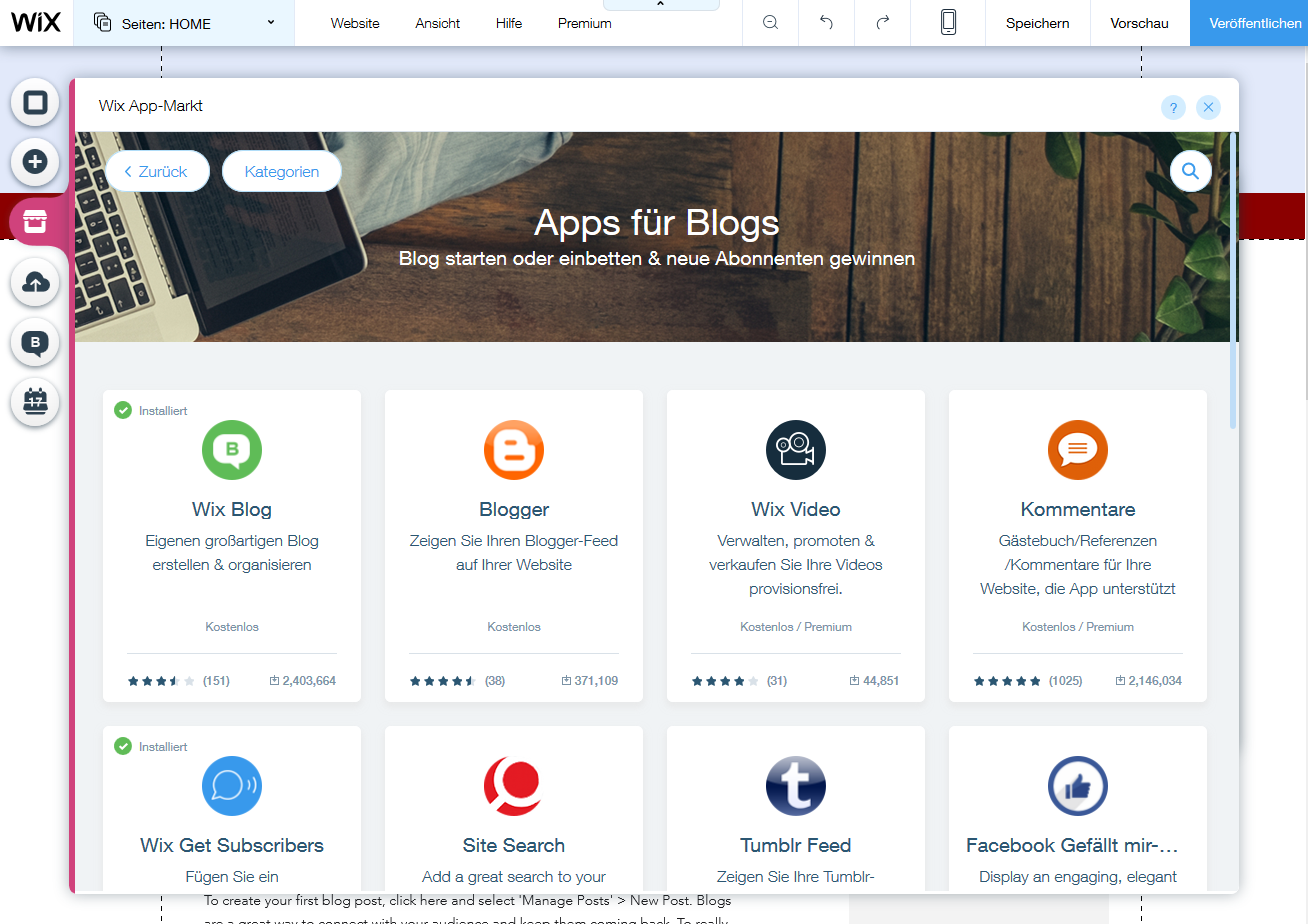The width and height of the screenshot is (1308, 924).
Task: Click the undo arrow icon
Action: (x=826, y=23)
